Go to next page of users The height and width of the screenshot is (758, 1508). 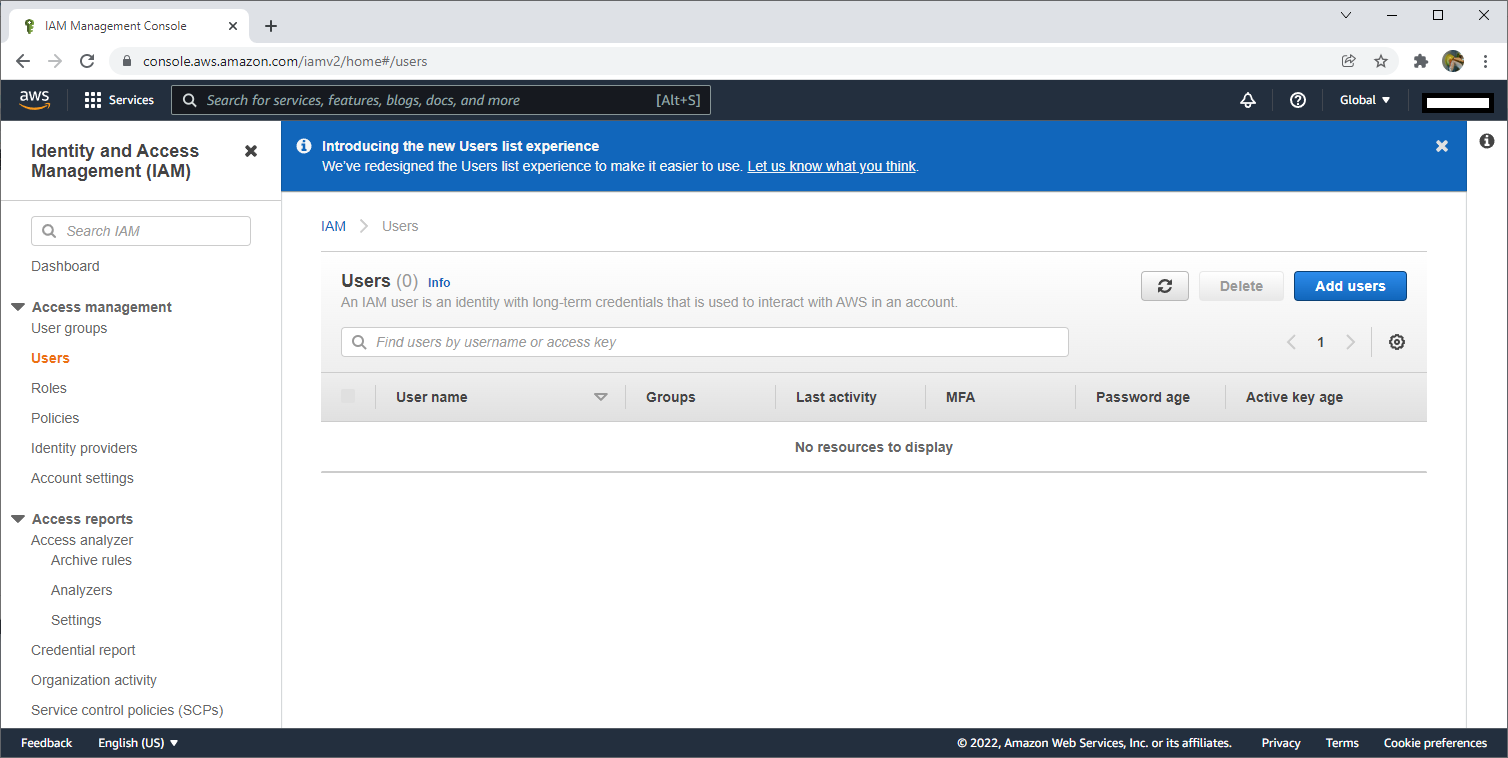(1351, 342)
